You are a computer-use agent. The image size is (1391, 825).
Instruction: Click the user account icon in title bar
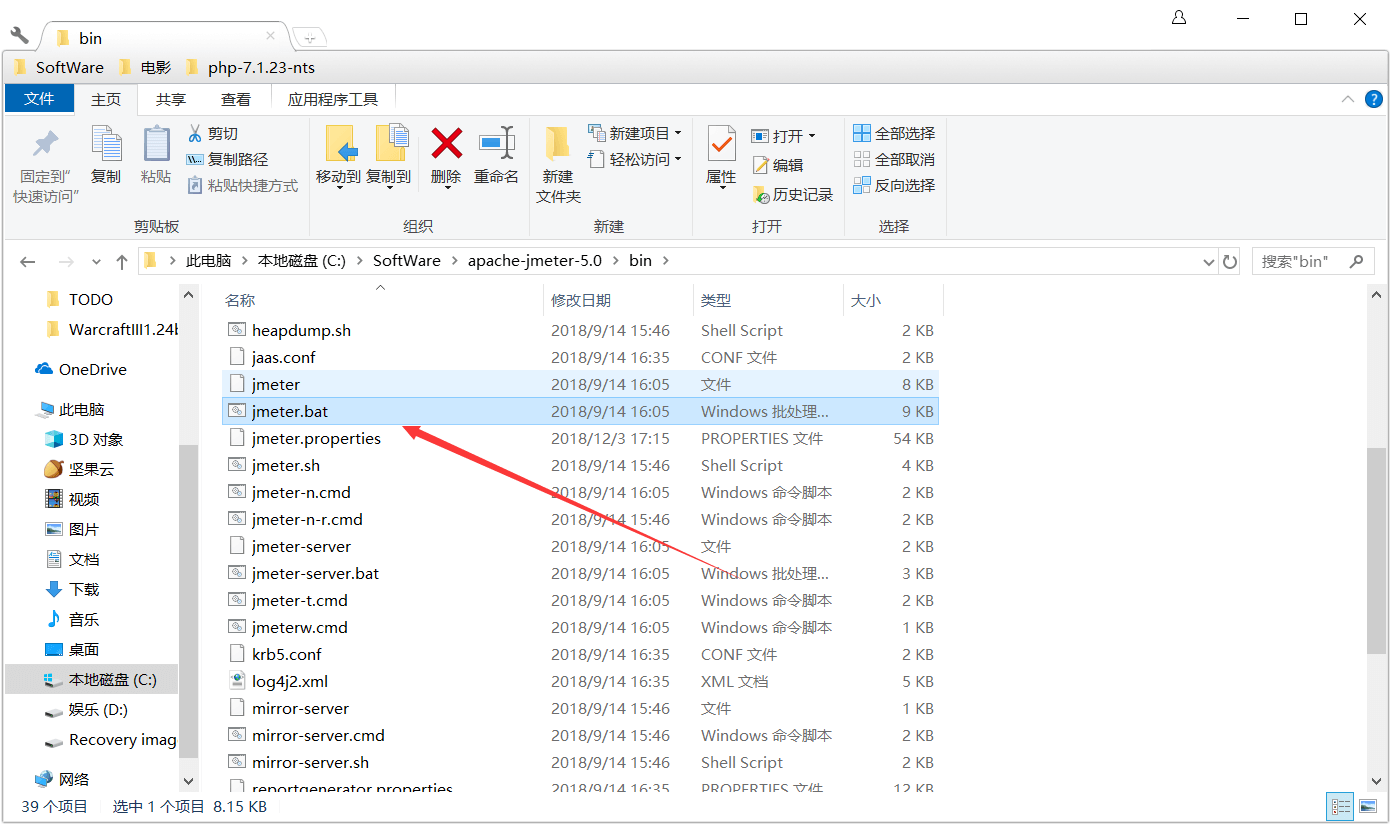tap(1179, 18)
